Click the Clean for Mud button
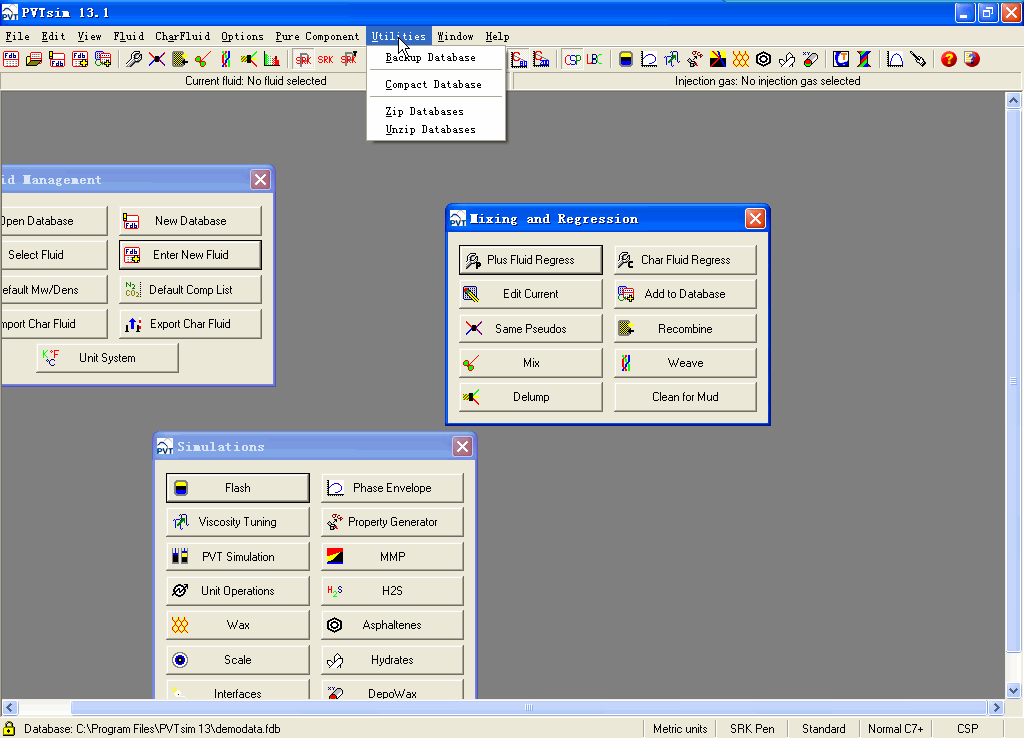 pos(685,397)
